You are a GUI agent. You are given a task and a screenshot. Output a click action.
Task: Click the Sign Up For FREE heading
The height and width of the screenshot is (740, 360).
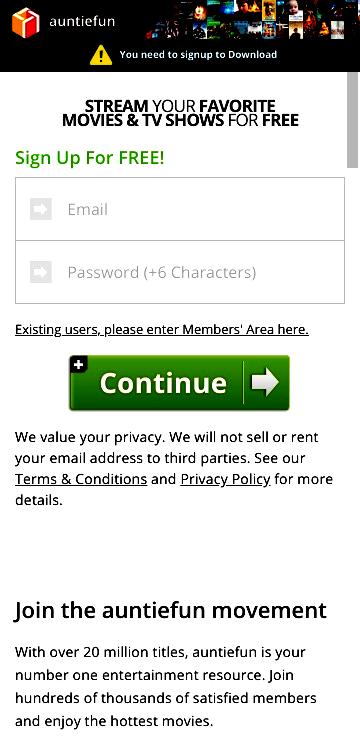pyautogui.click(x=90, y=158)
